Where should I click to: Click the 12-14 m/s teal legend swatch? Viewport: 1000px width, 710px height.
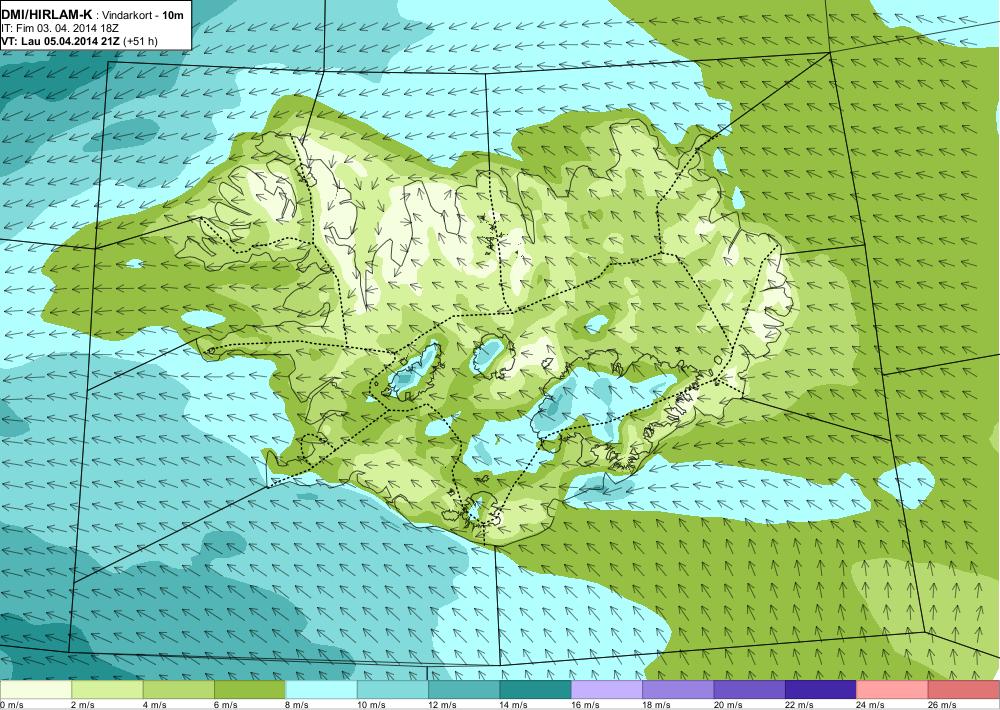[x=464, y=690]
